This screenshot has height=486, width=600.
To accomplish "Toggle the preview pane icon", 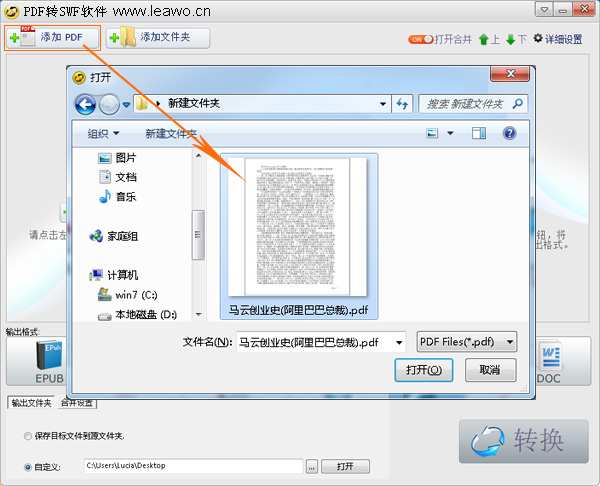I will [479, 133].
